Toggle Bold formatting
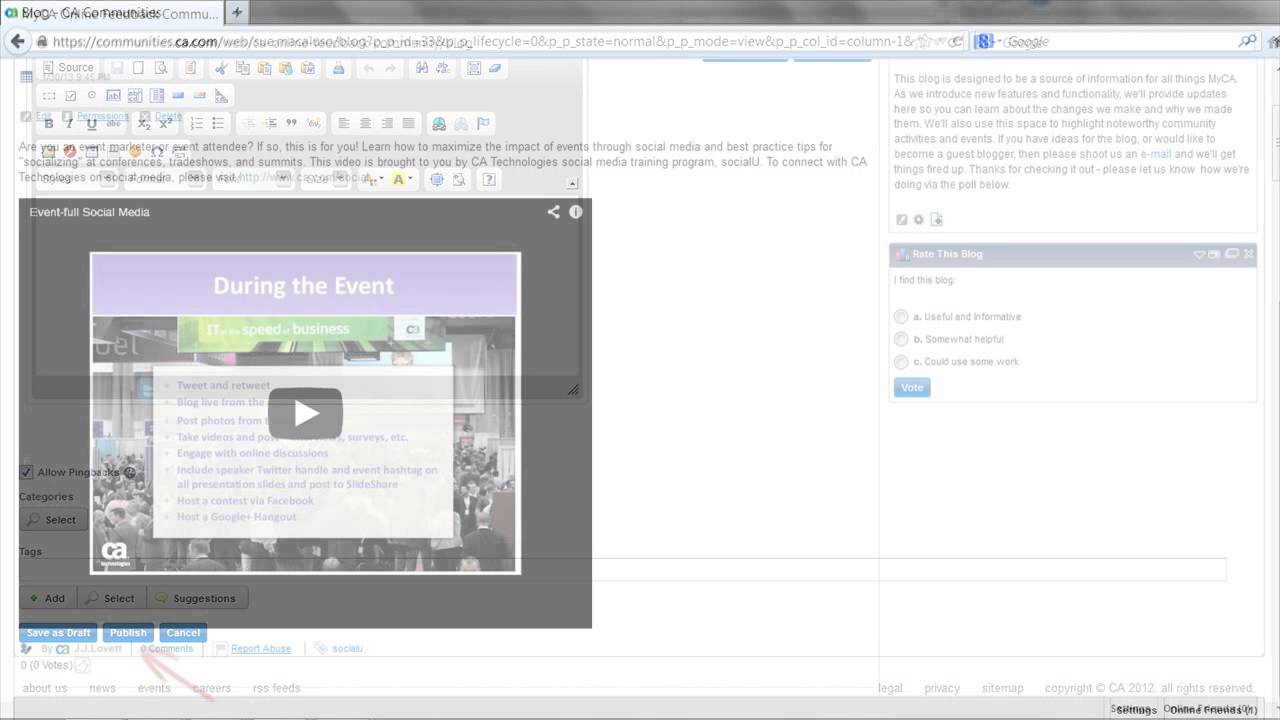Image resolution: width=1280 pixels, height=720 pixels. pos(48,124)
